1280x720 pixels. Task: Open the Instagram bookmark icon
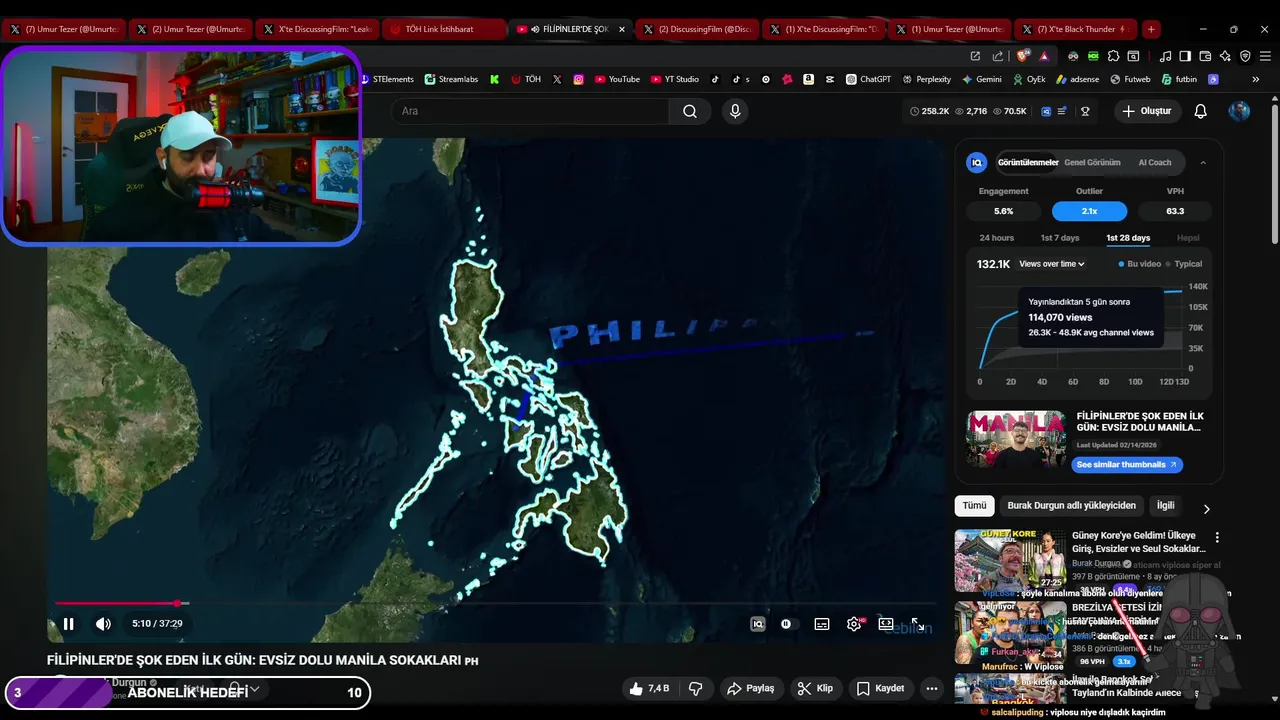(578, 79)
